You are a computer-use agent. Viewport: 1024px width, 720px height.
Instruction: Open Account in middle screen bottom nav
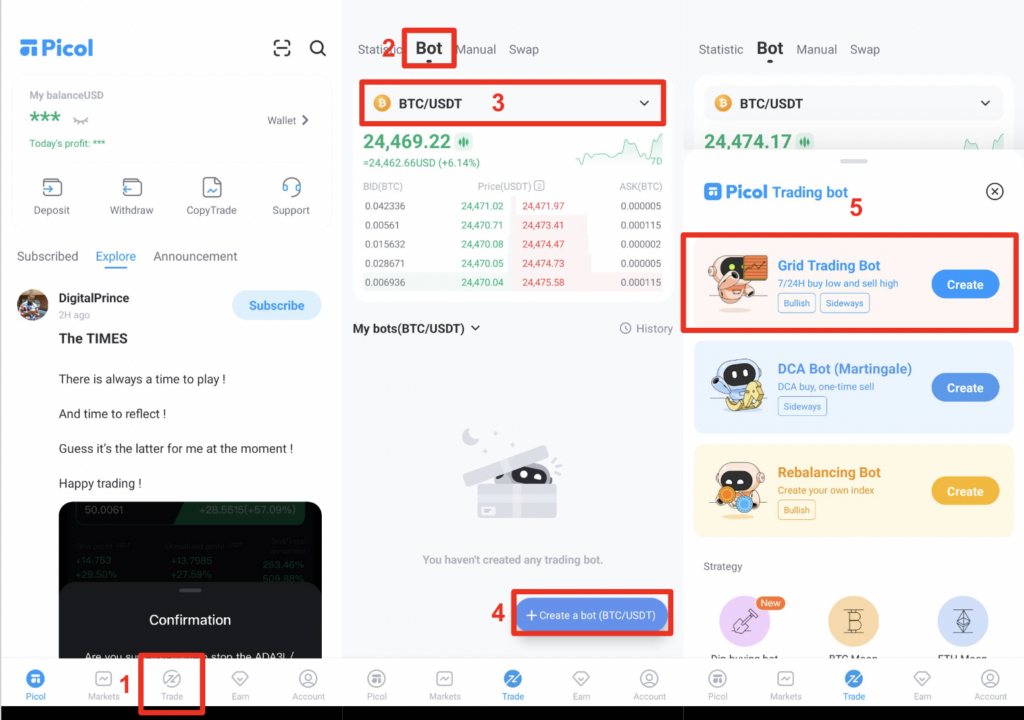point(649,685)
